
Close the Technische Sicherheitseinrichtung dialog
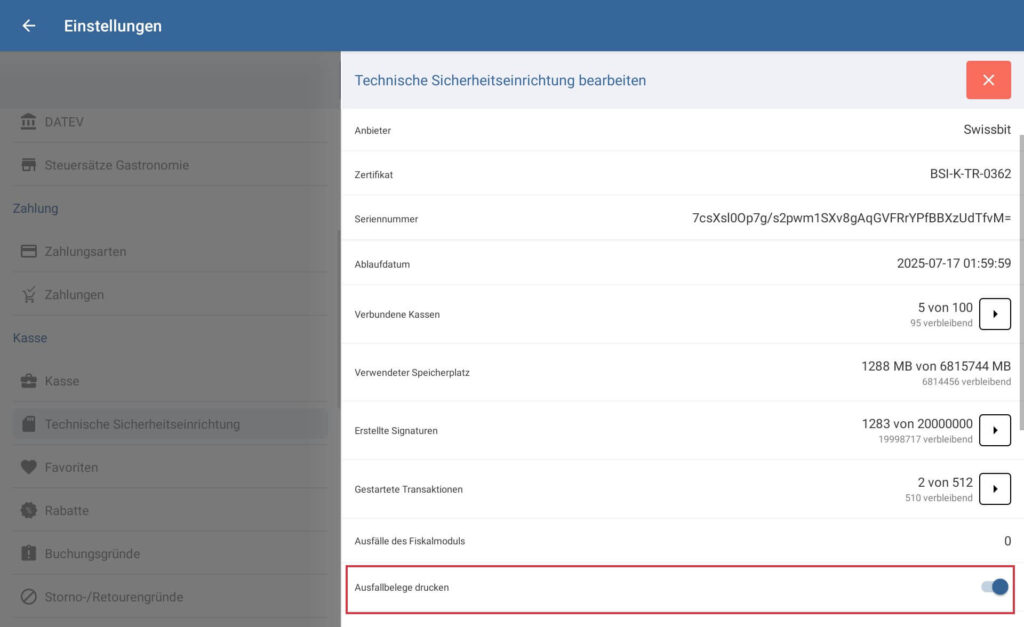(x=989, y=79)
